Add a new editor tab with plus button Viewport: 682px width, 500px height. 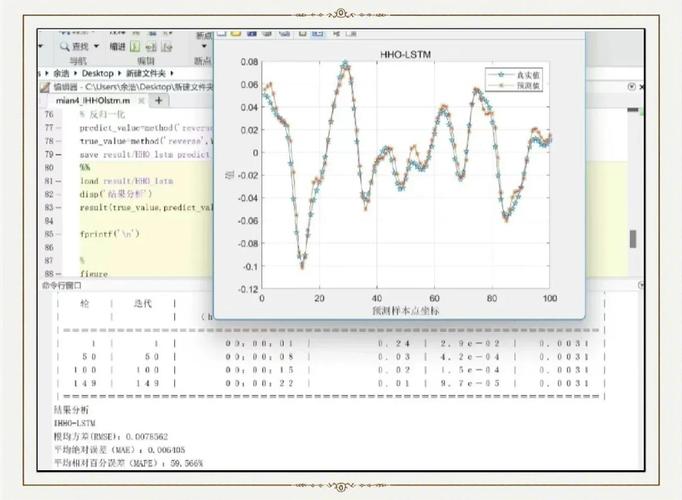point(159,100)
